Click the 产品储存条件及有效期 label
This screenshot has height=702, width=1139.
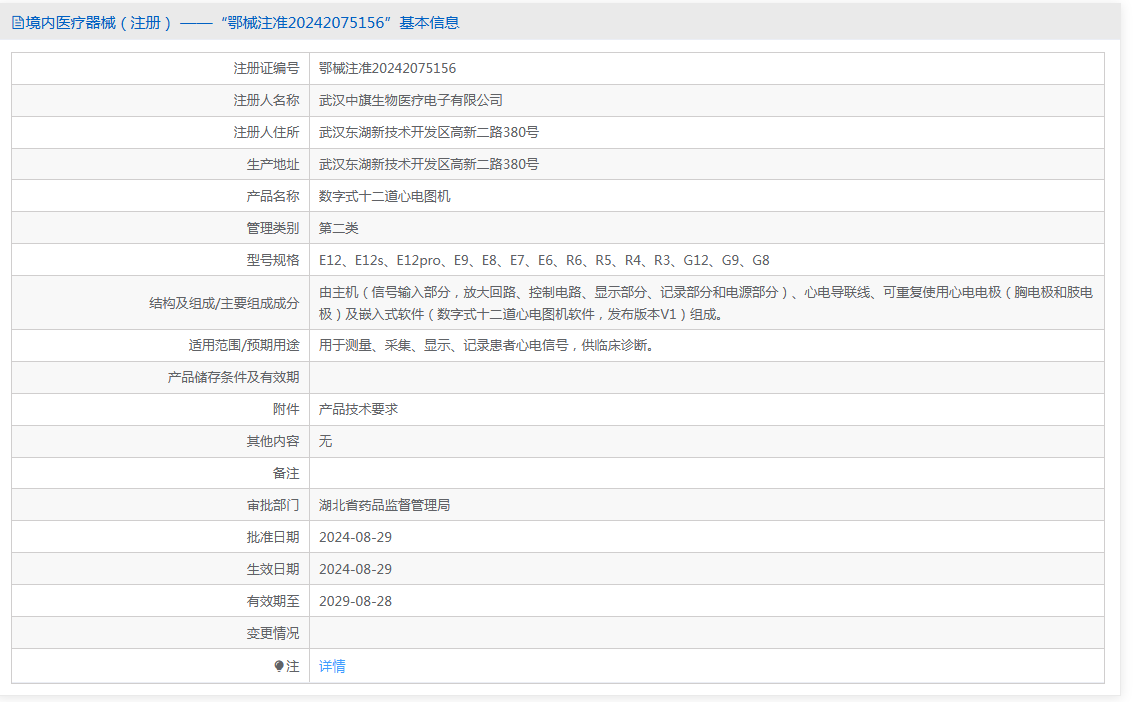[233, 377]
